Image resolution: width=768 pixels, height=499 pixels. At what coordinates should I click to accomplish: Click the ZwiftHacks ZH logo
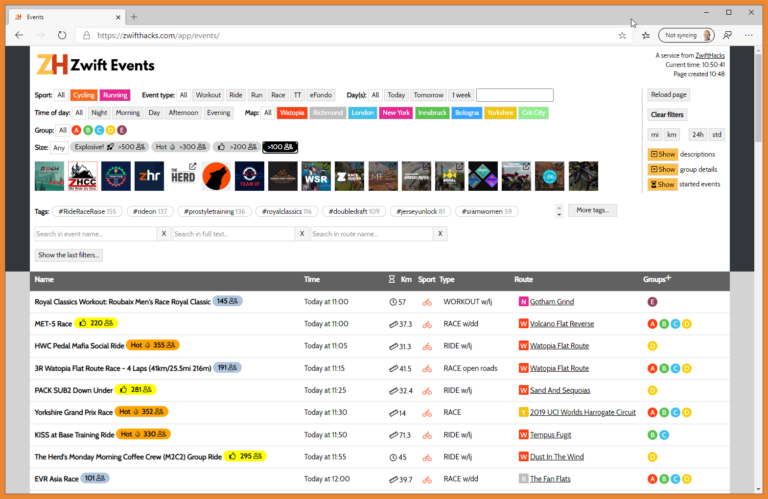click(x=52, y=65)
